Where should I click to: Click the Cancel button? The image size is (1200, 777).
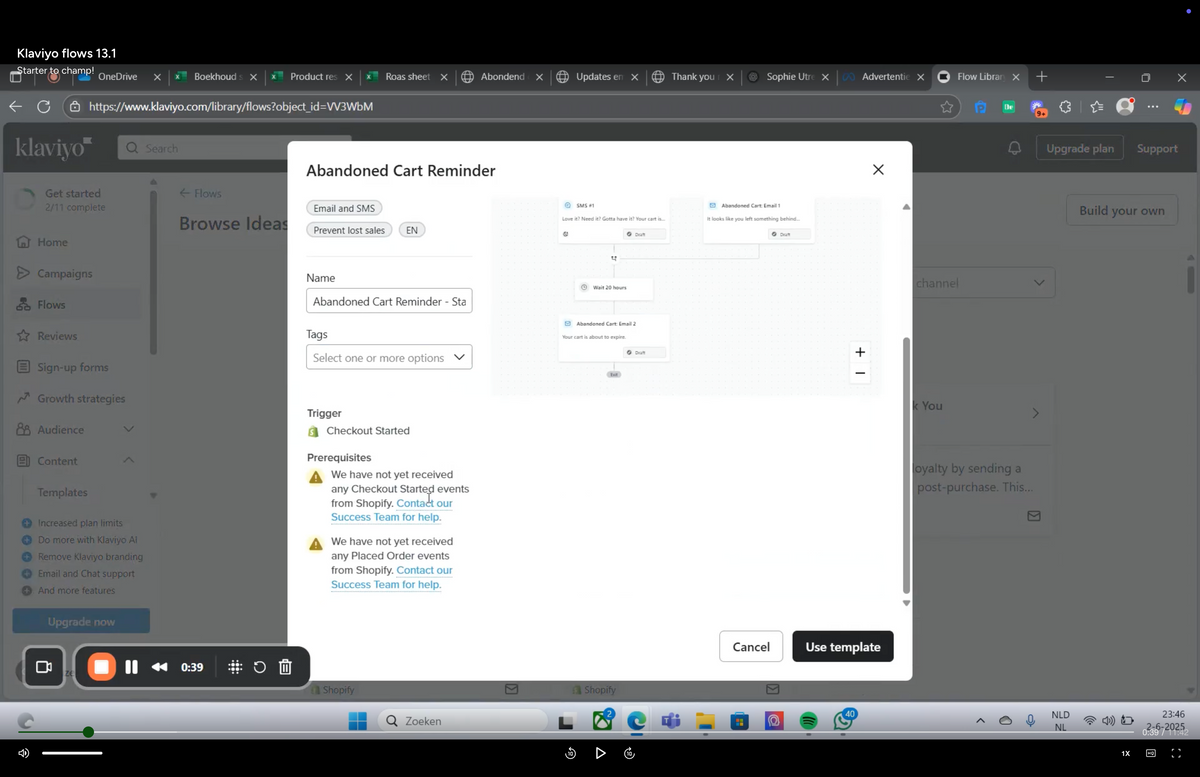(x=751, y=646)
